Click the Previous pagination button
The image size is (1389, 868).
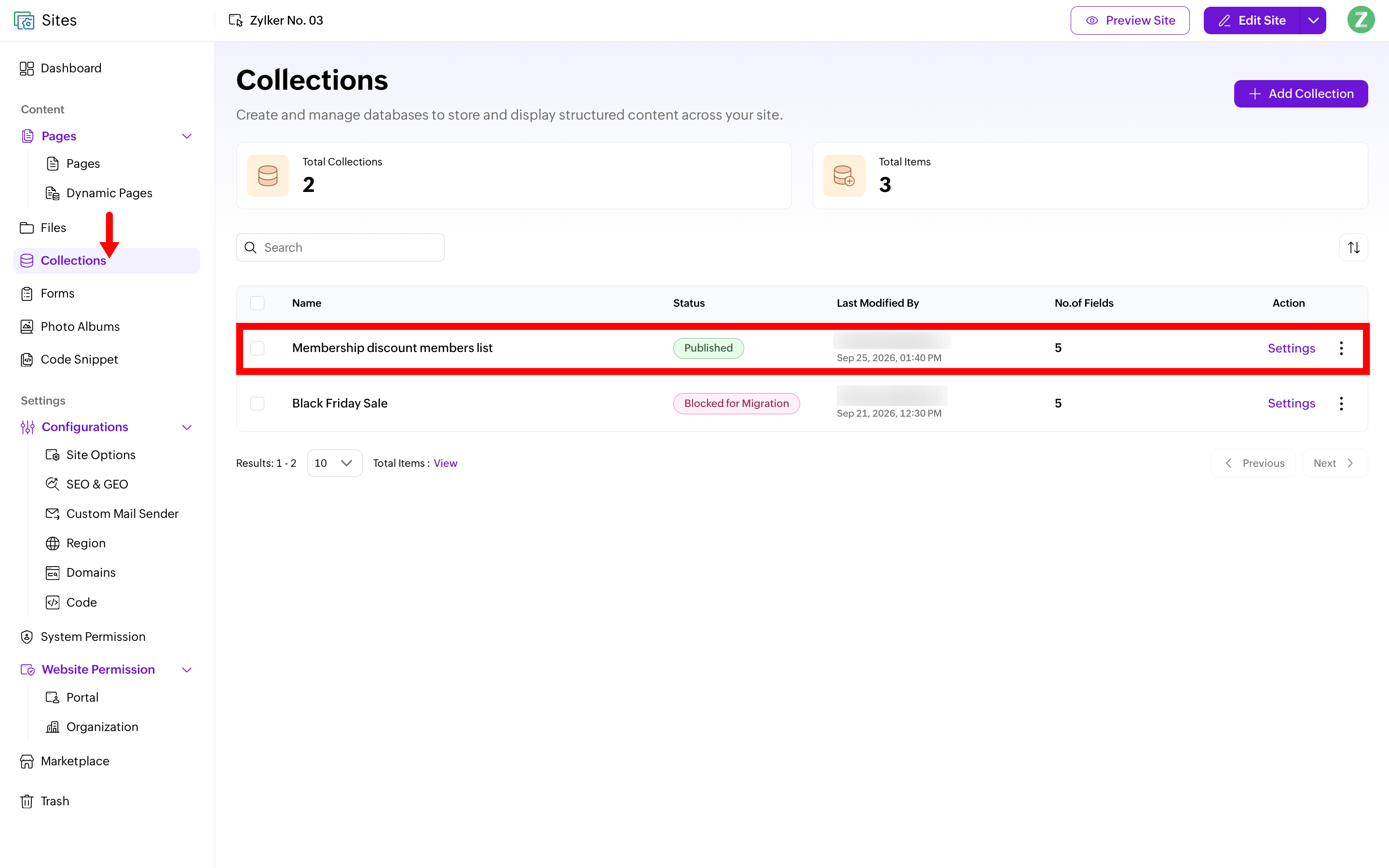coord(1253,463)
